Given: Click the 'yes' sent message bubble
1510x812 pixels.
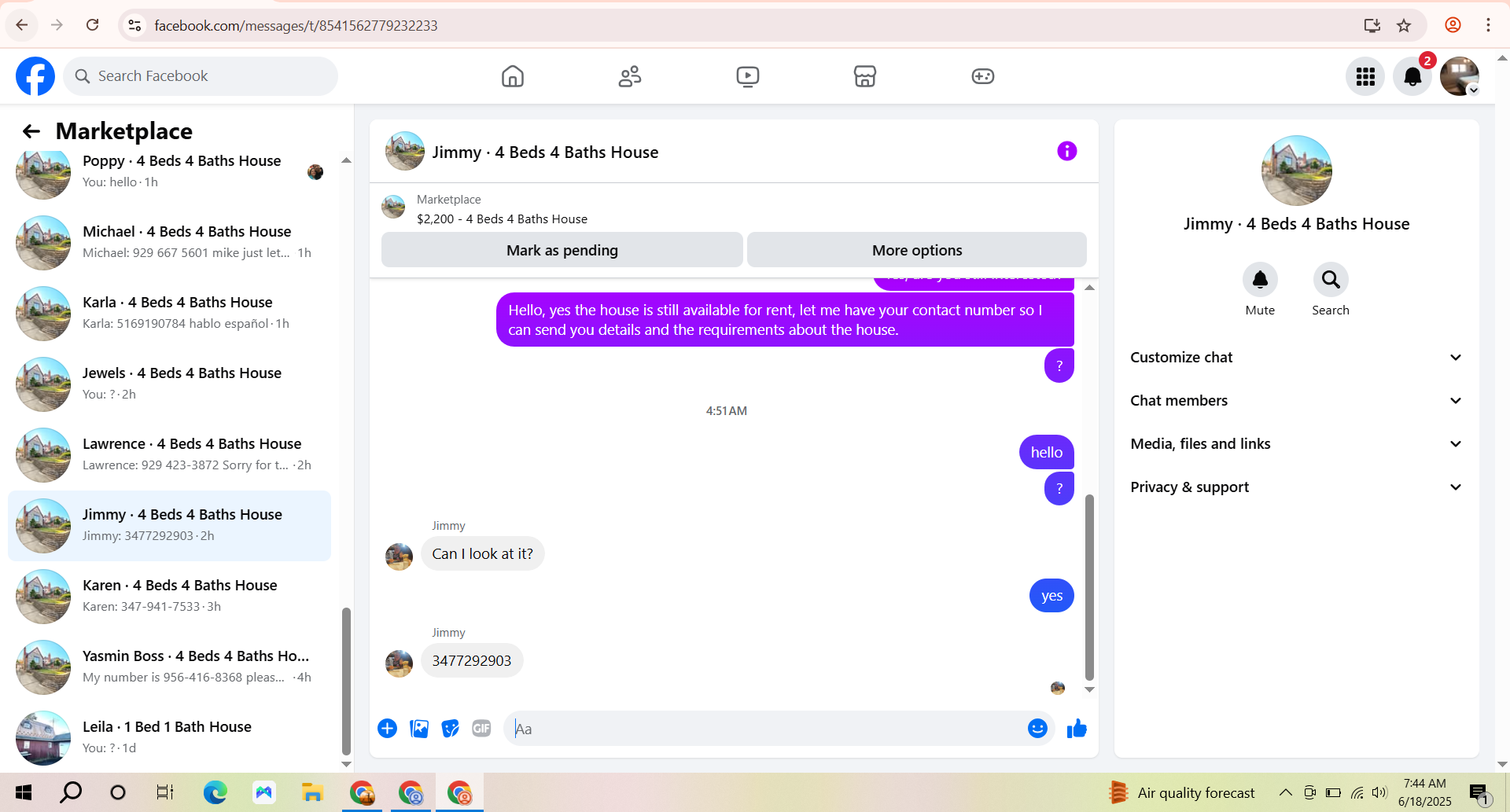Looking at the screenshot, I should pos(1051,596).
